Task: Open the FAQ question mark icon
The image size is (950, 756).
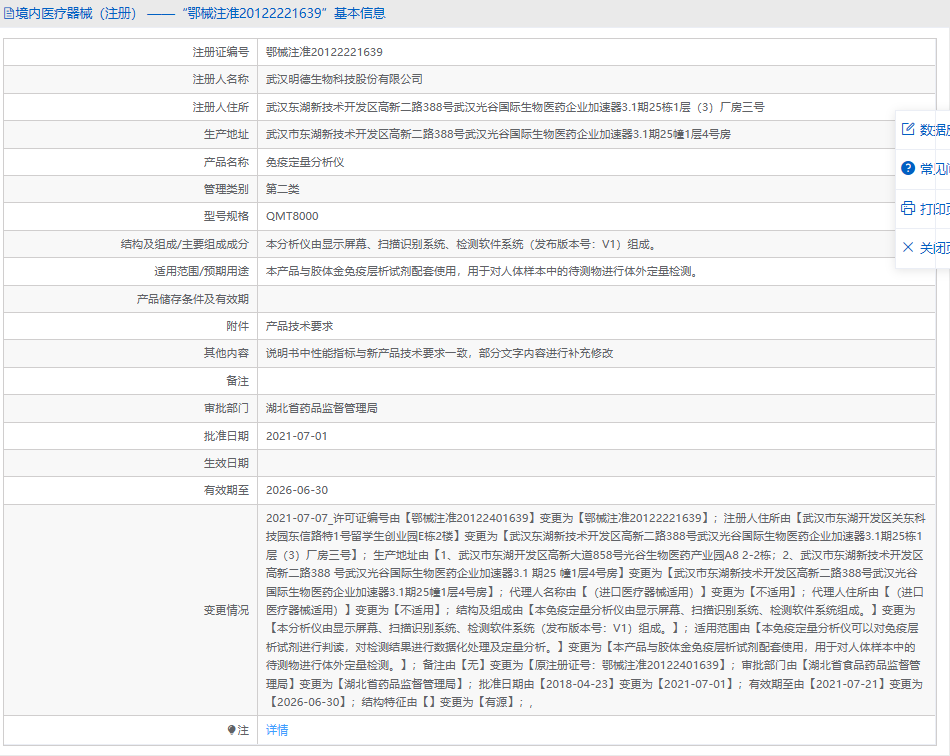Action: coord(908,168)
